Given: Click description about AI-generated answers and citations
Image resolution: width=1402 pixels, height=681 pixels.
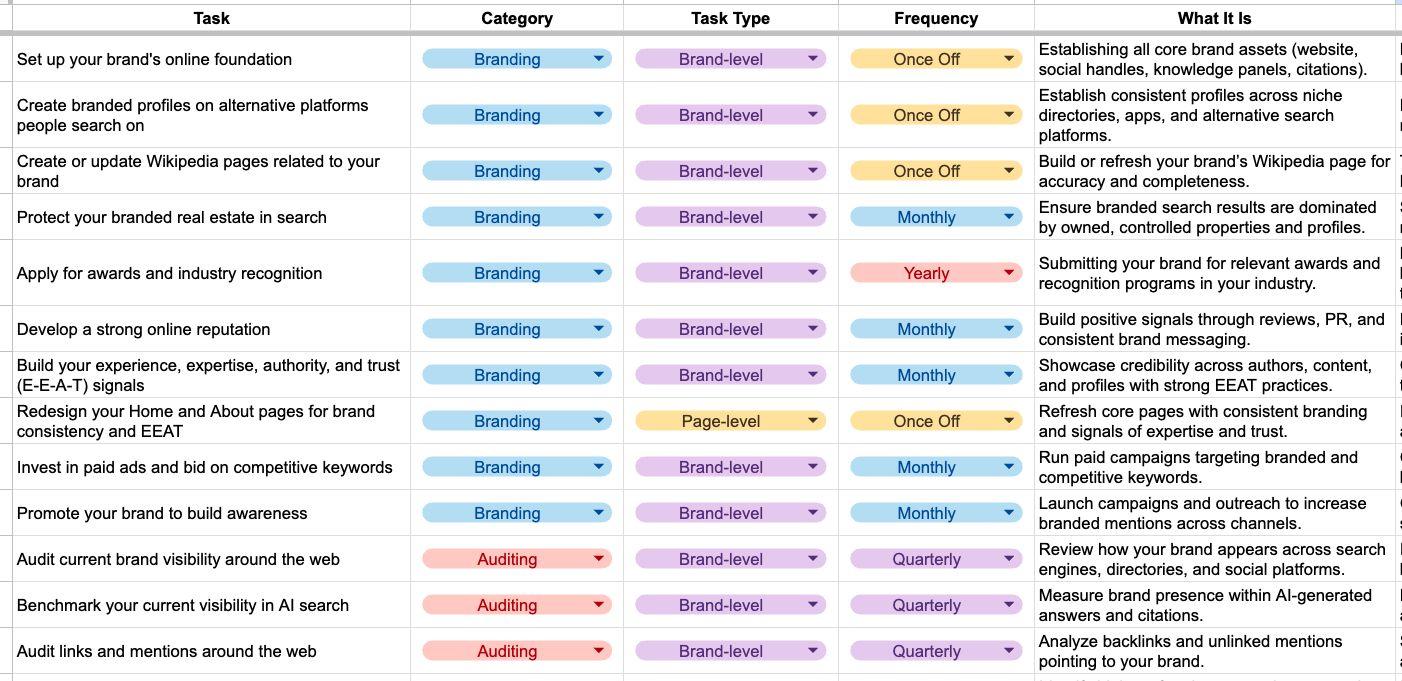Looking at the screenshot, I should 1214,605.
